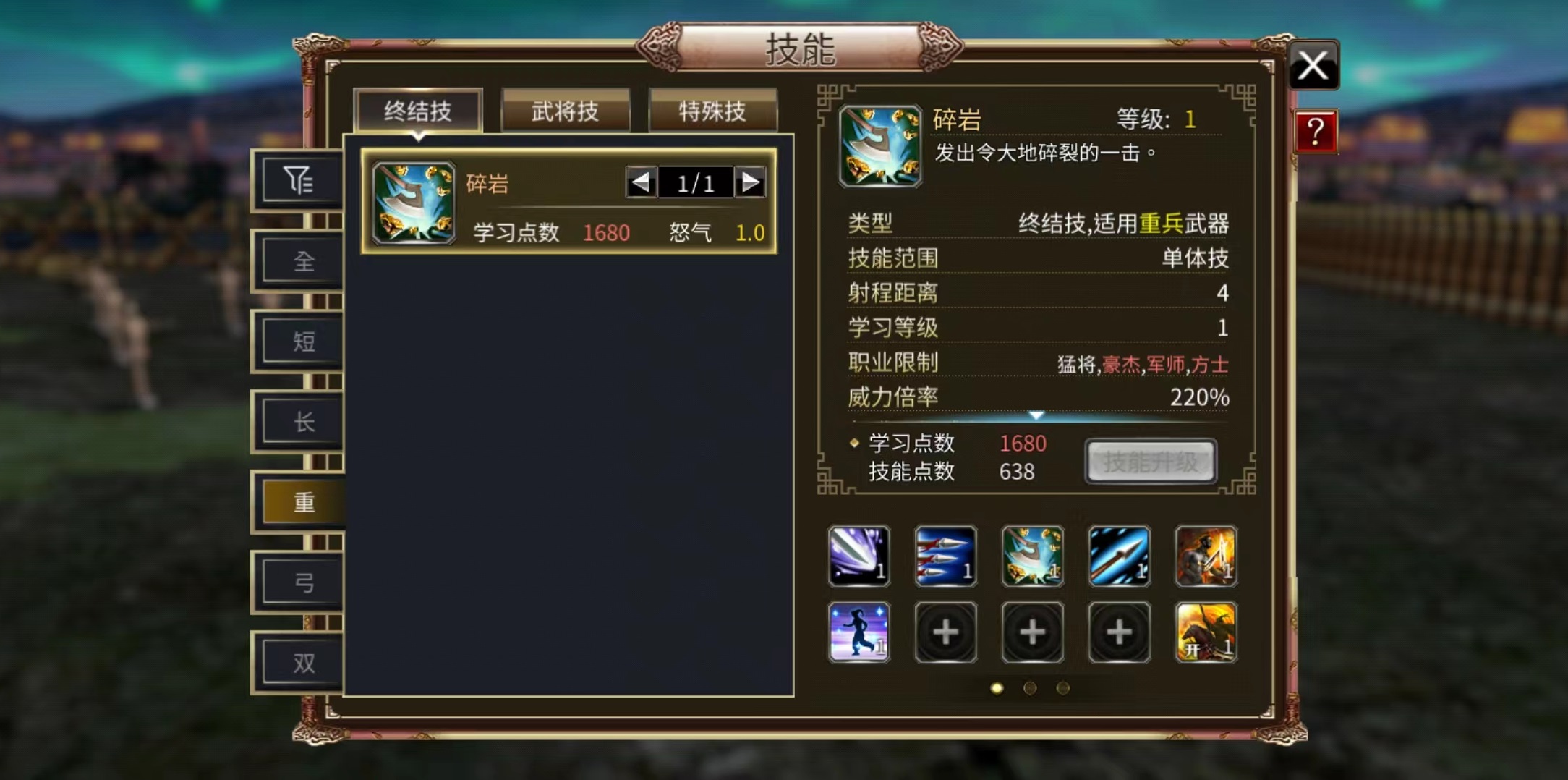Screen dimensions: 1568x780
Task: Select the blue spear thrust skill icon
Action: (x=1119, y=556)
